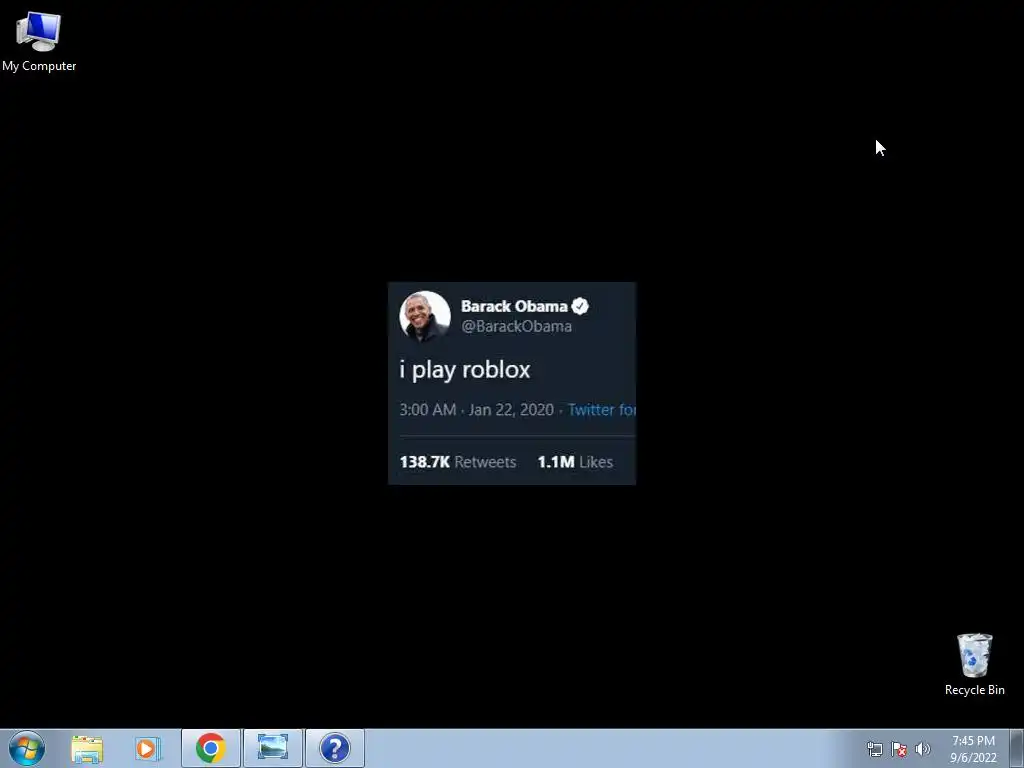1024x768 pixels.
Task: Click the Show Desktop strip beside the clock
Action: 1017,748
